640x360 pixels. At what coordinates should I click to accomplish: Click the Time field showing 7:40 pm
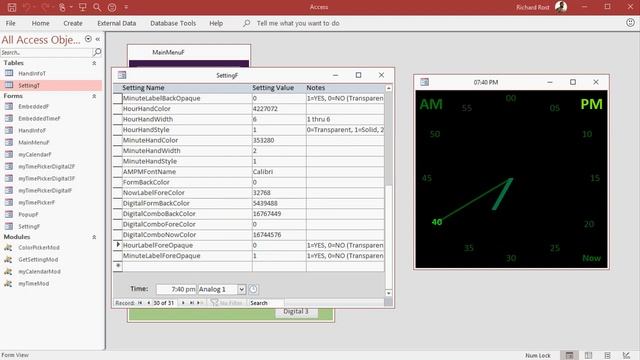tap(176, 289)
